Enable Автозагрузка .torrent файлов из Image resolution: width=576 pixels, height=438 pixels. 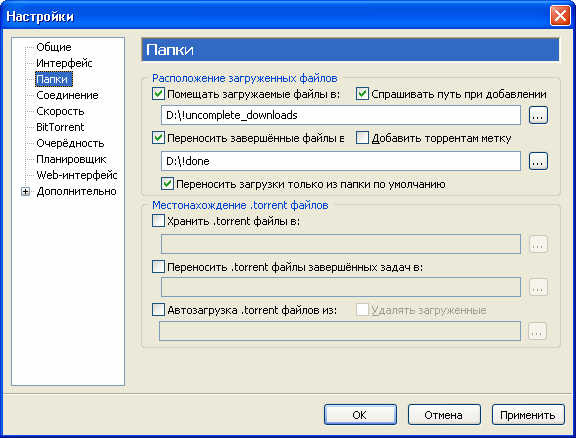coord(158,310)
